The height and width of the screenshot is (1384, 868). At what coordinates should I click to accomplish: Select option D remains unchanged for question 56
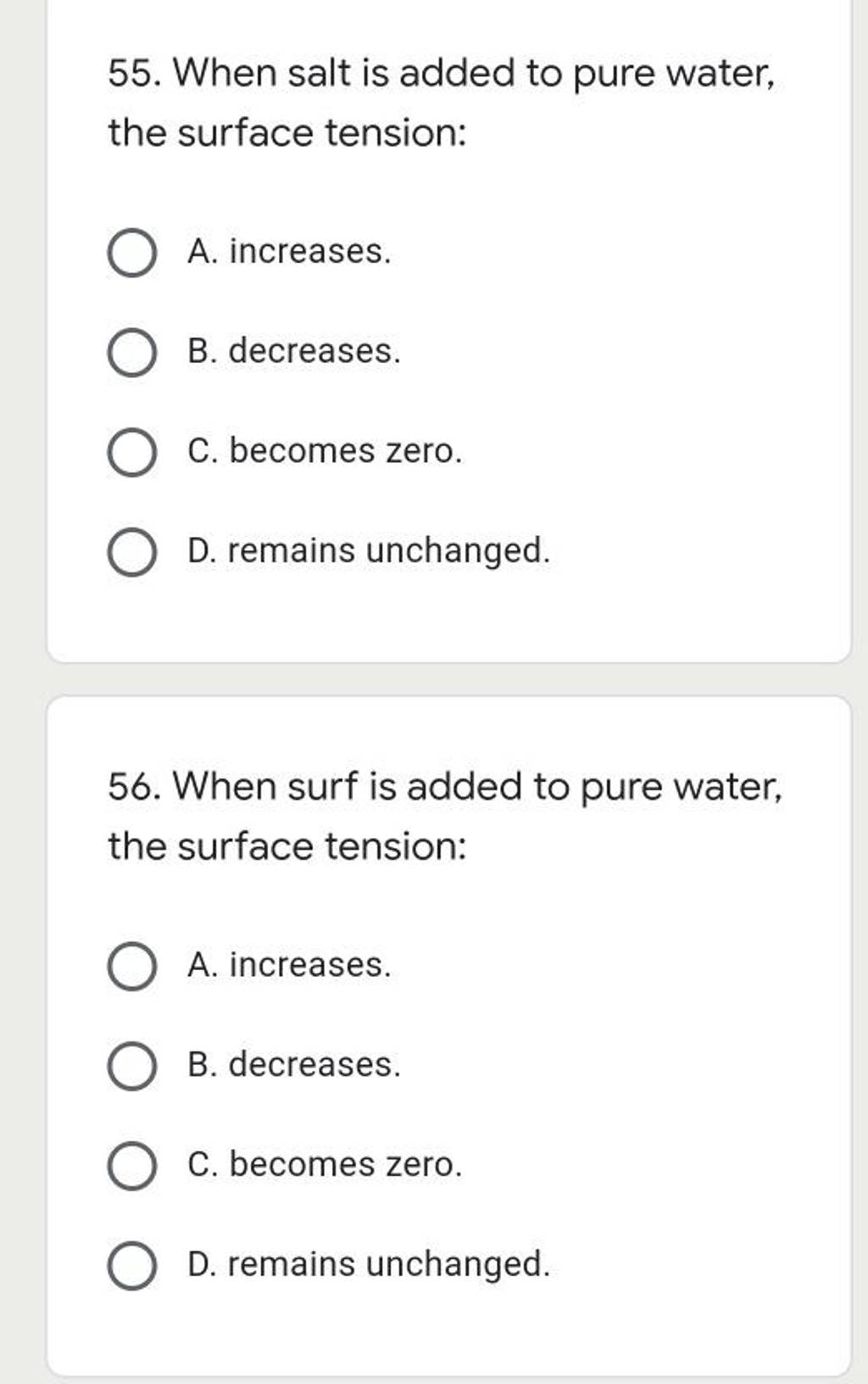[x=131, y=1264]
